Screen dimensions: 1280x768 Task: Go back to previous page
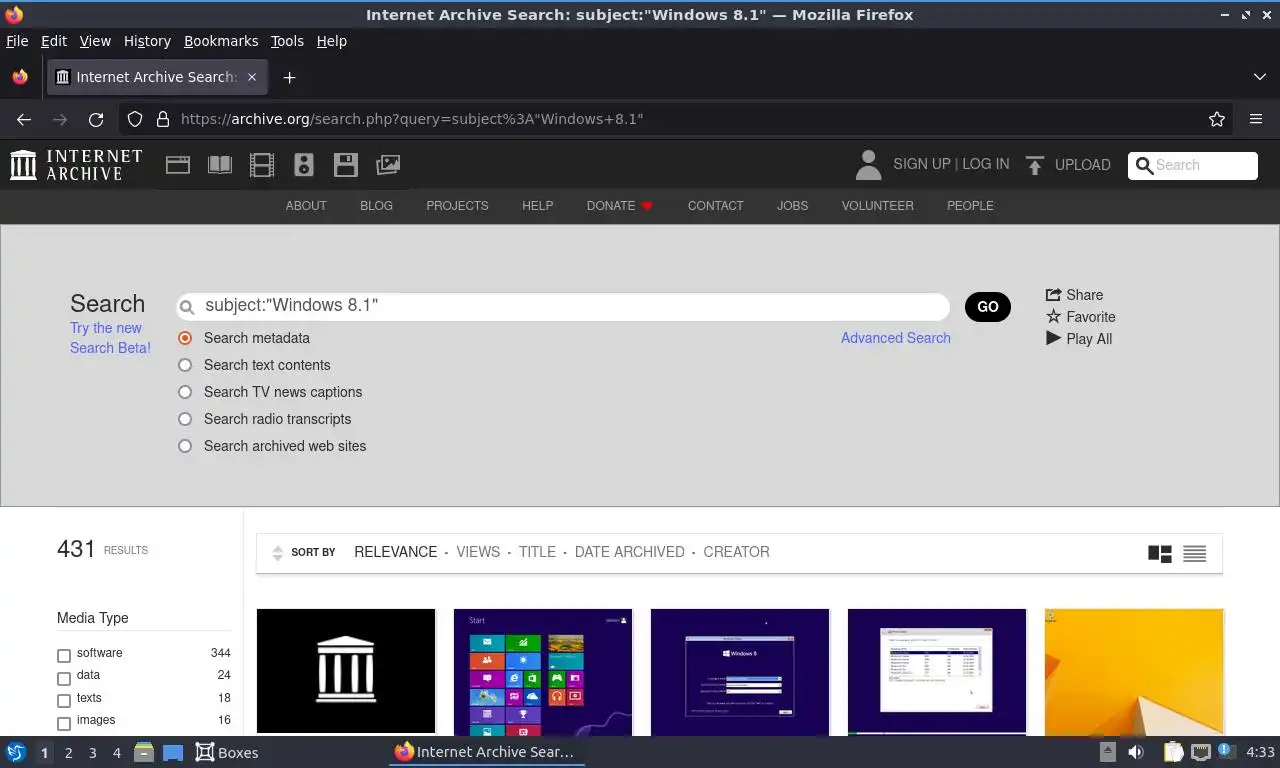click(24, 119)
